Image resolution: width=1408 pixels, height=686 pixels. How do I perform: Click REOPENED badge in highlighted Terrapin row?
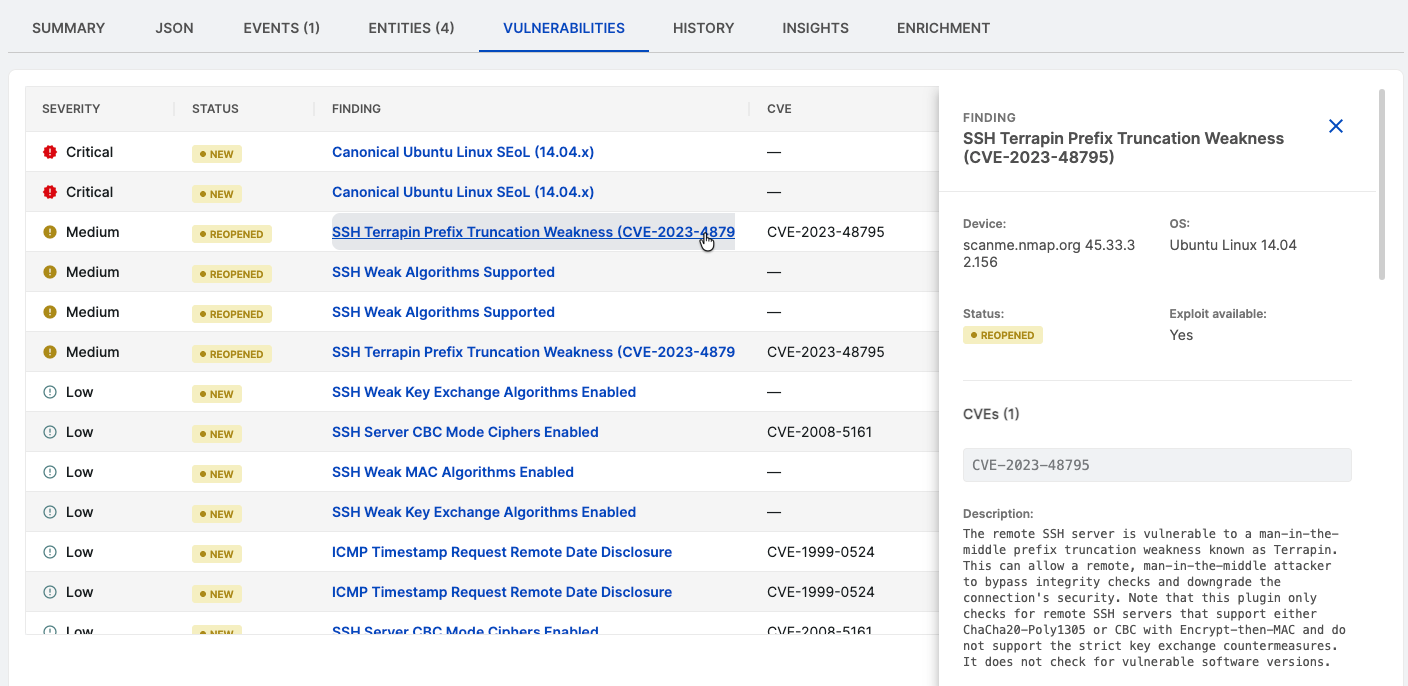point(232,234)
